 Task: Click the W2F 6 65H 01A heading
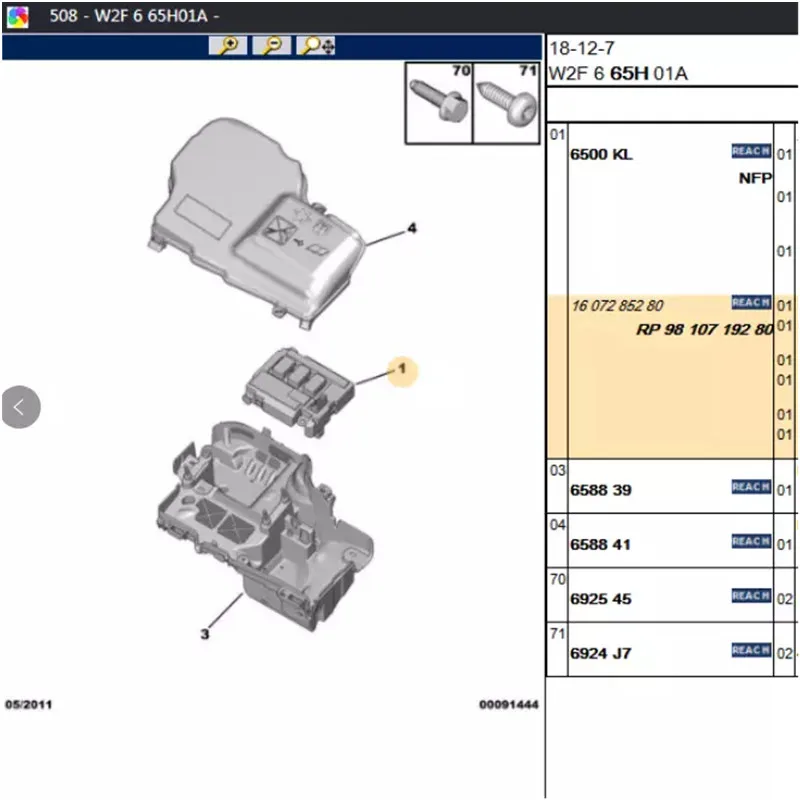pos(618,74)
